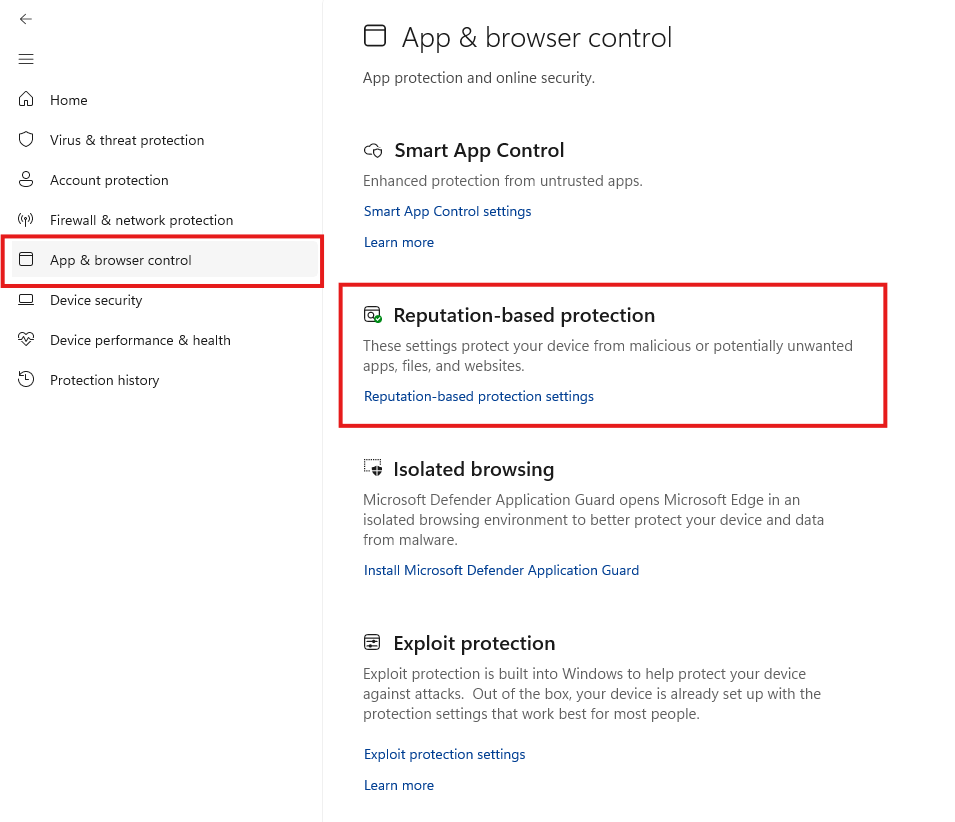Click Learn more under Exploit protection

coord(398,785)
